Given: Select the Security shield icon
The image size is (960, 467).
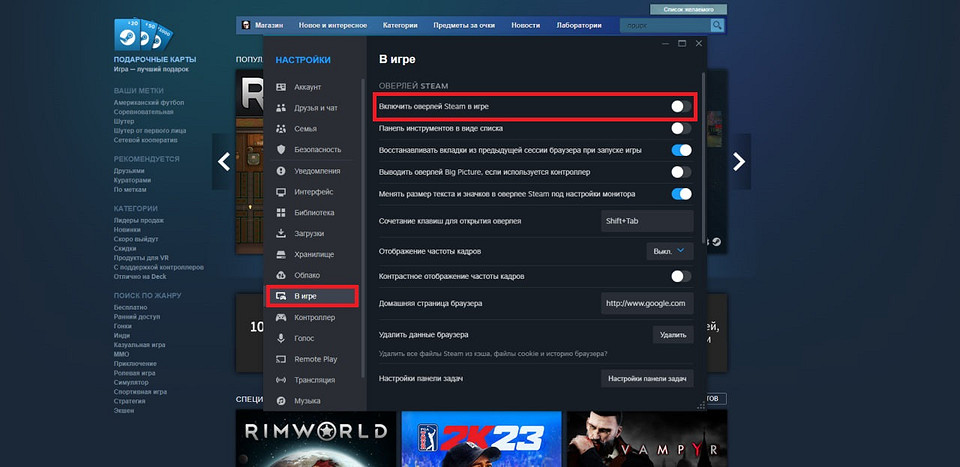Looking at the screenshot, I should [281, 150].
